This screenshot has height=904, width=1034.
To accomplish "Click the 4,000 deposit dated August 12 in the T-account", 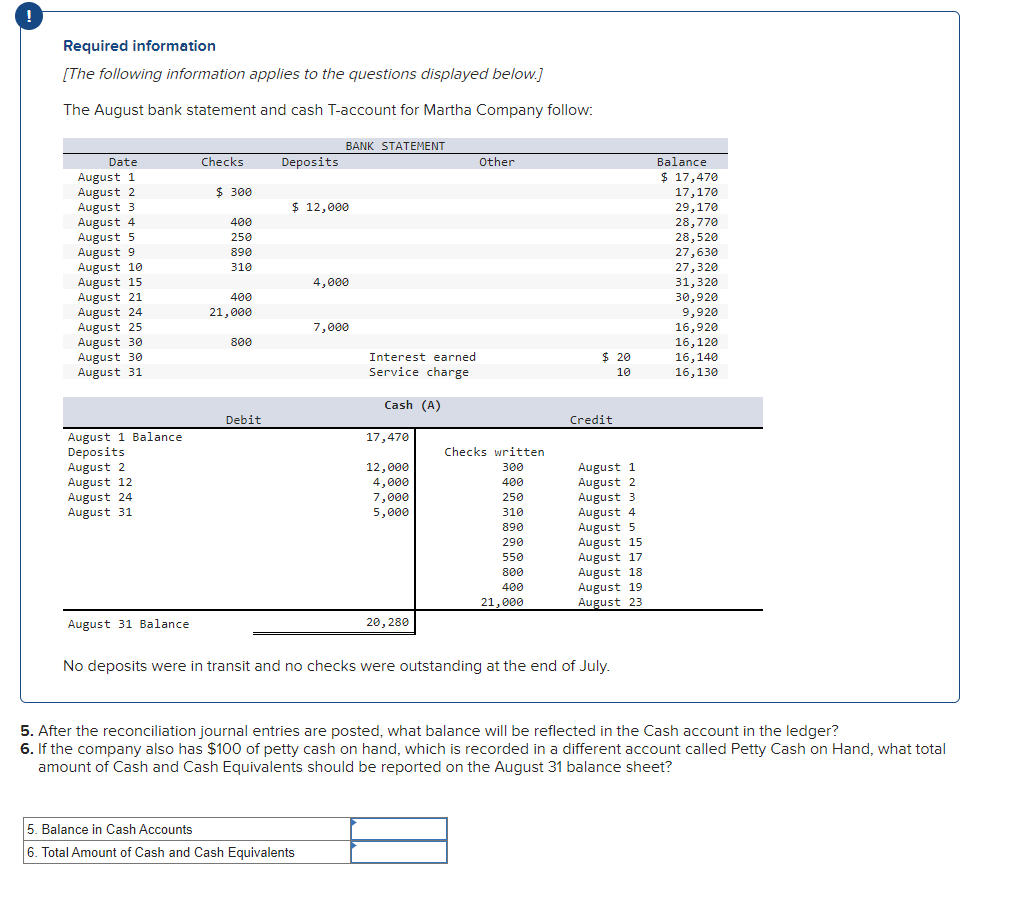I will point(390,482).
